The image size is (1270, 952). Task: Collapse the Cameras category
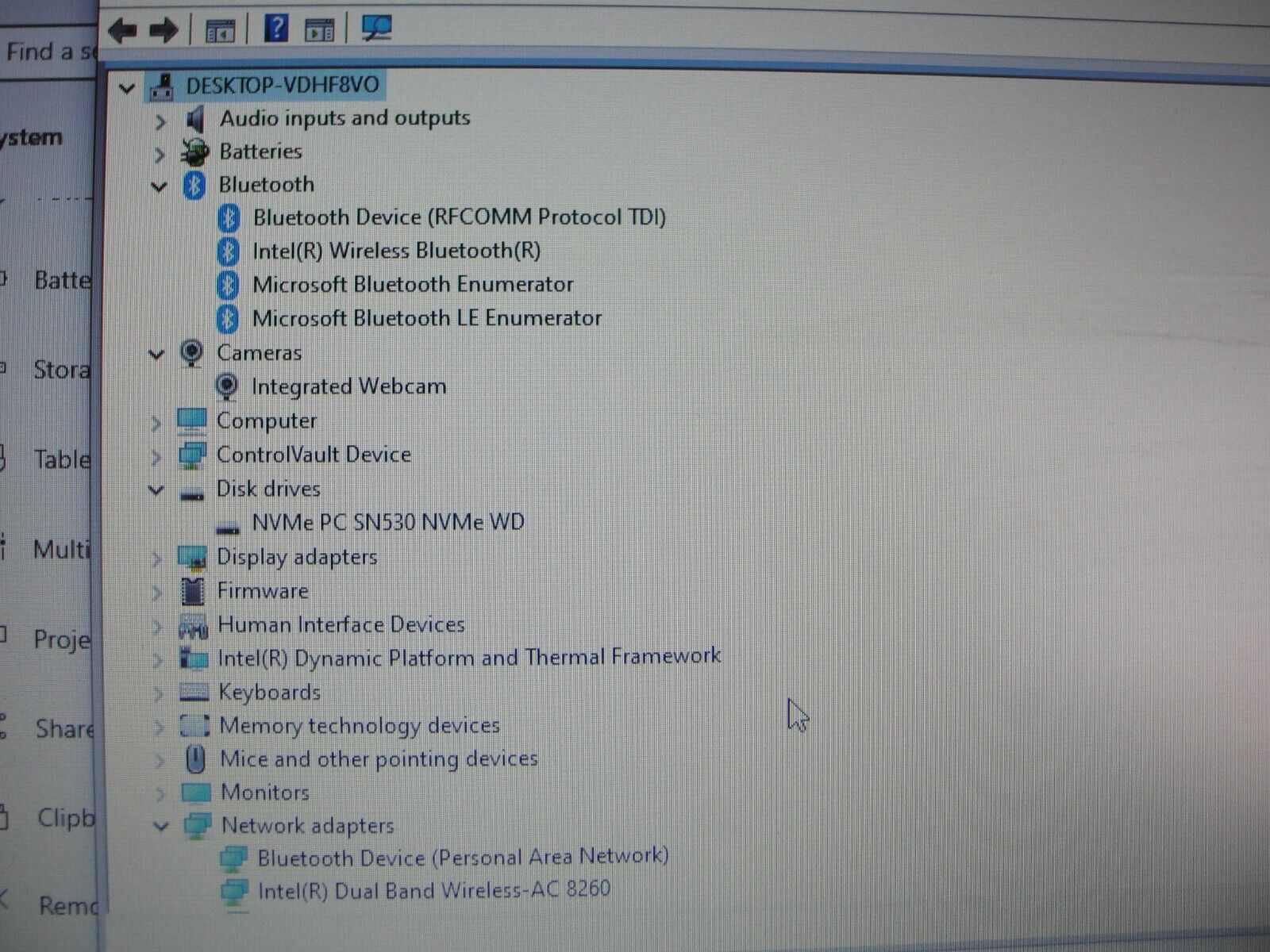click(156, 355)
